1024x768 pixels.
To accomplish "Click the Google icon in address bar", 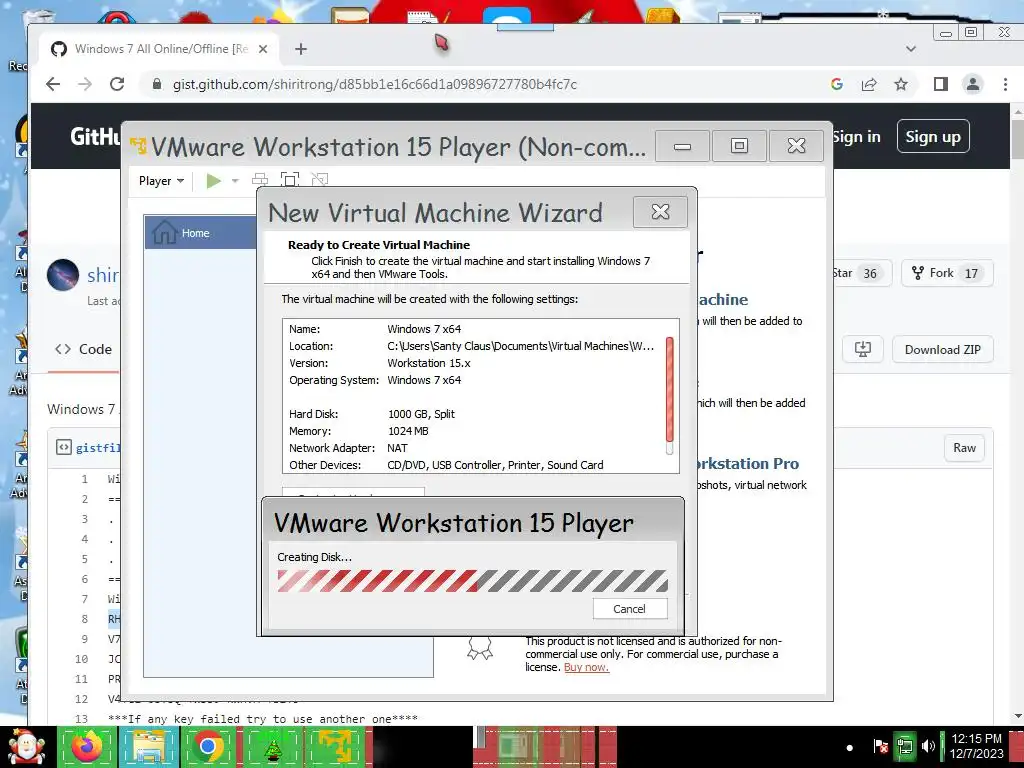I will pos(837,84).
